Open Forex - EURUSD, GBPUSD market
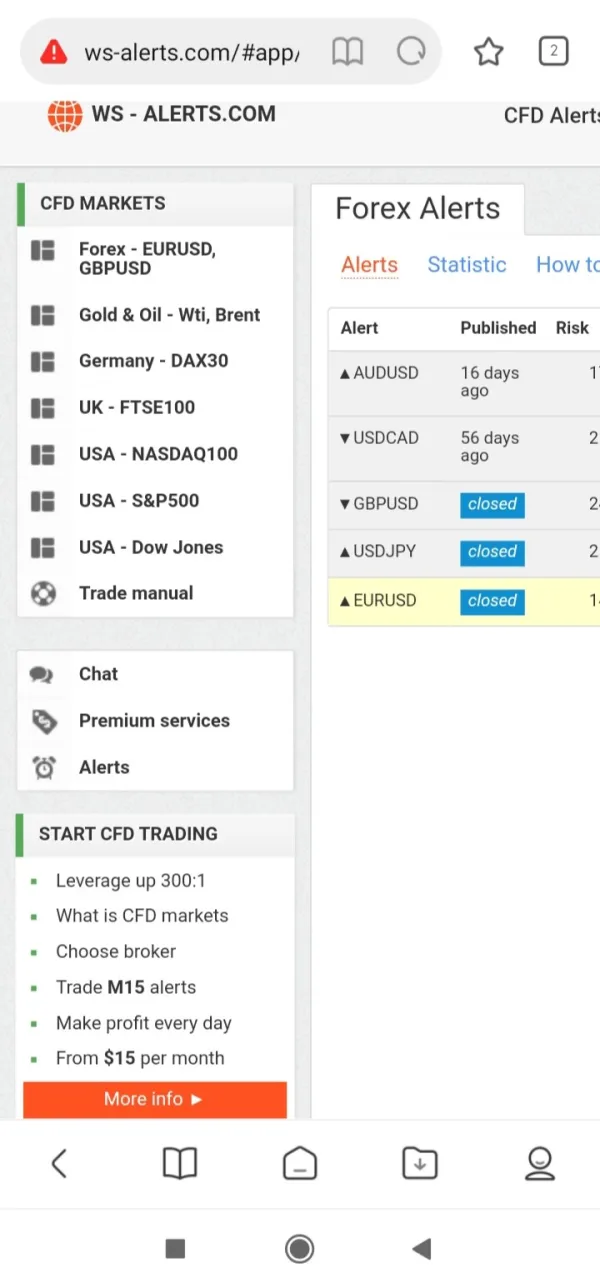 click(x=147, y=259)
